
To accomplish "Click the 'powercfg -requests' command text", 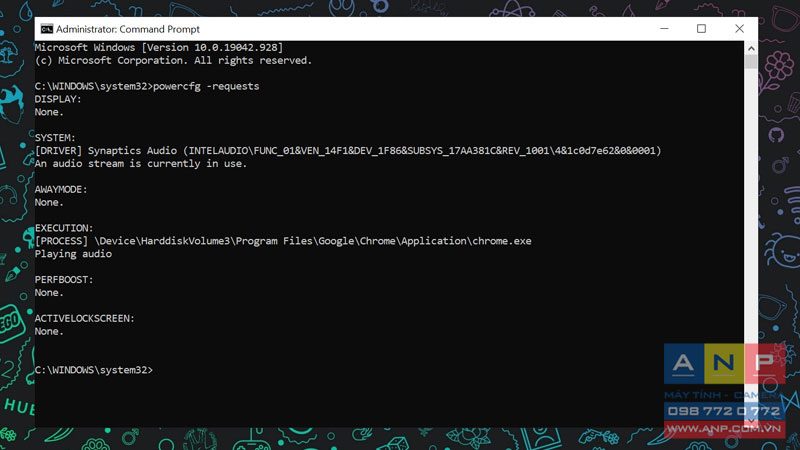I will (206, 86).
